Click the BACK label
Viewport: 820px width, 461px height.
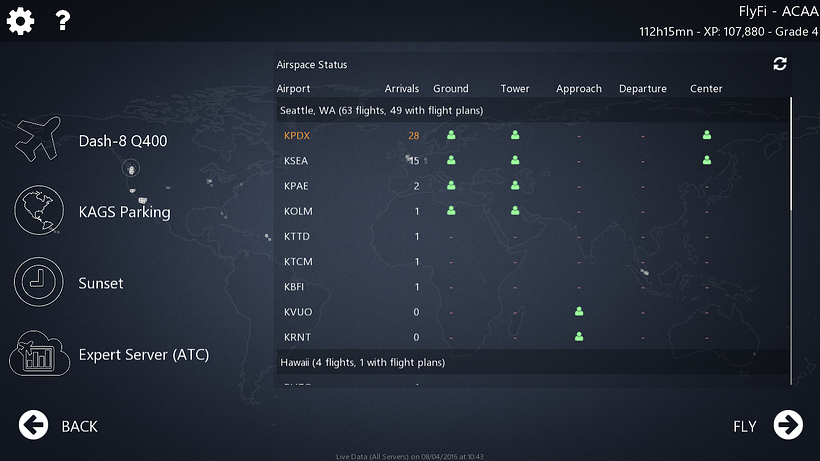click(x=79, y=427)
